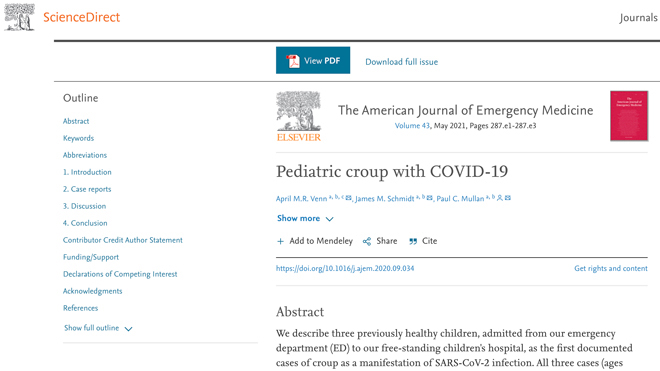Click the Elsevier tree logo at top left
This screenshot has height=371, width=660.
pyautogui.click(x=19, y=17)
